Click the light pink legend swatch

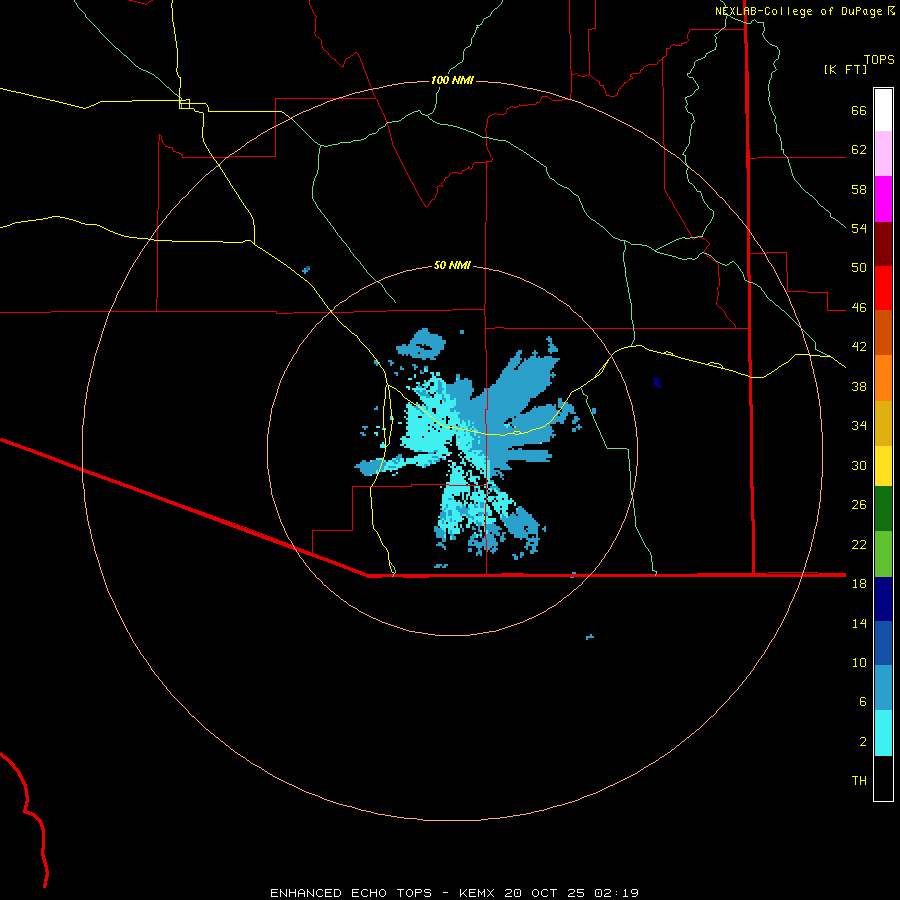(x=883, y=153)
